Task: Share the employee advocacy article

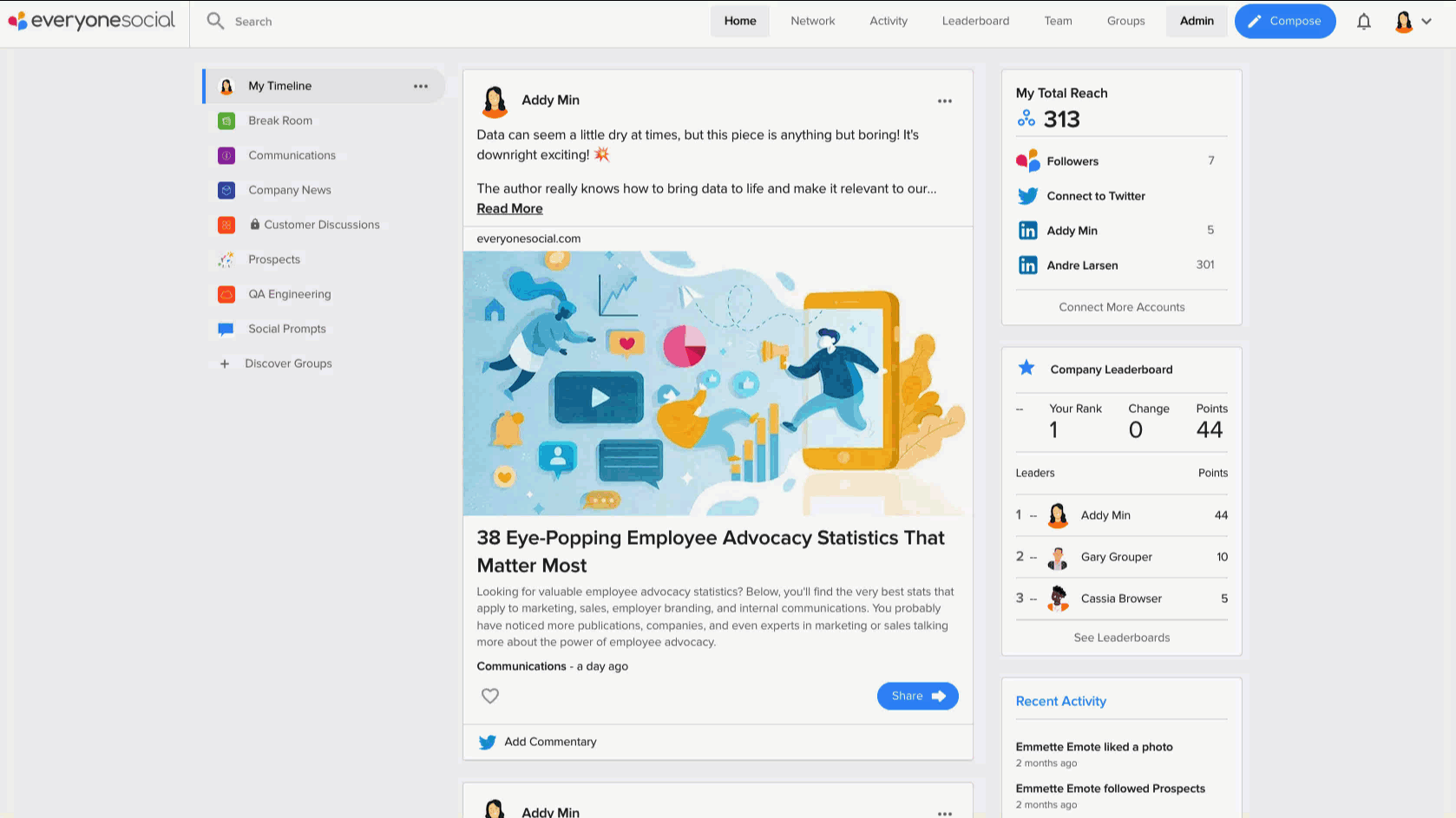Action: [x=918, y=696]
